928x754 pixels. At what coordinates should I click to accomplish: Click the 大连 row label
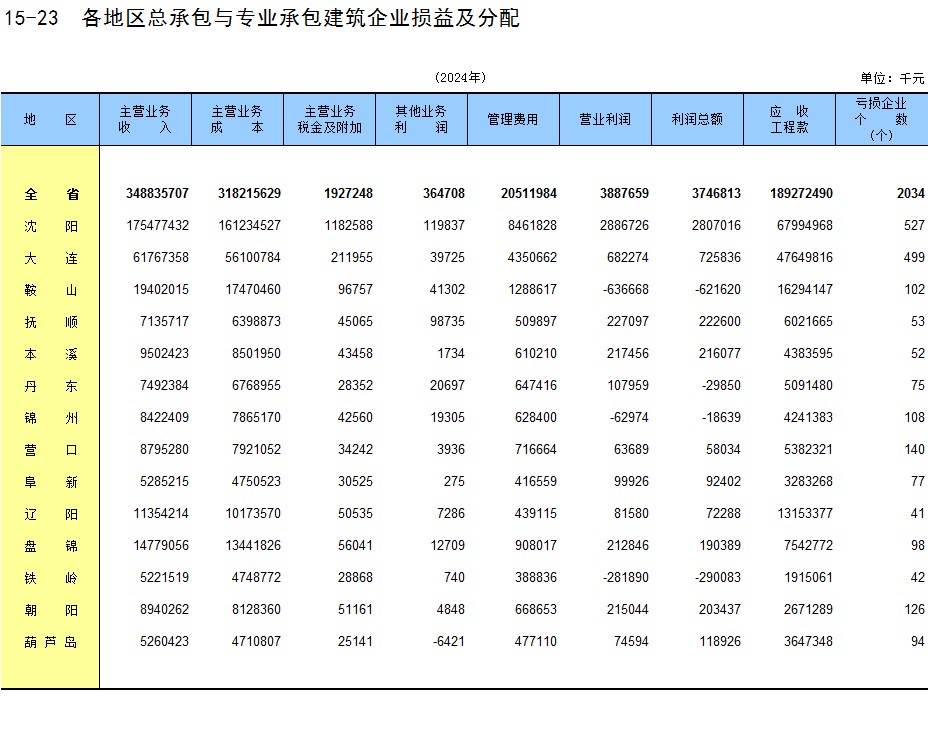tap(50, 258)
